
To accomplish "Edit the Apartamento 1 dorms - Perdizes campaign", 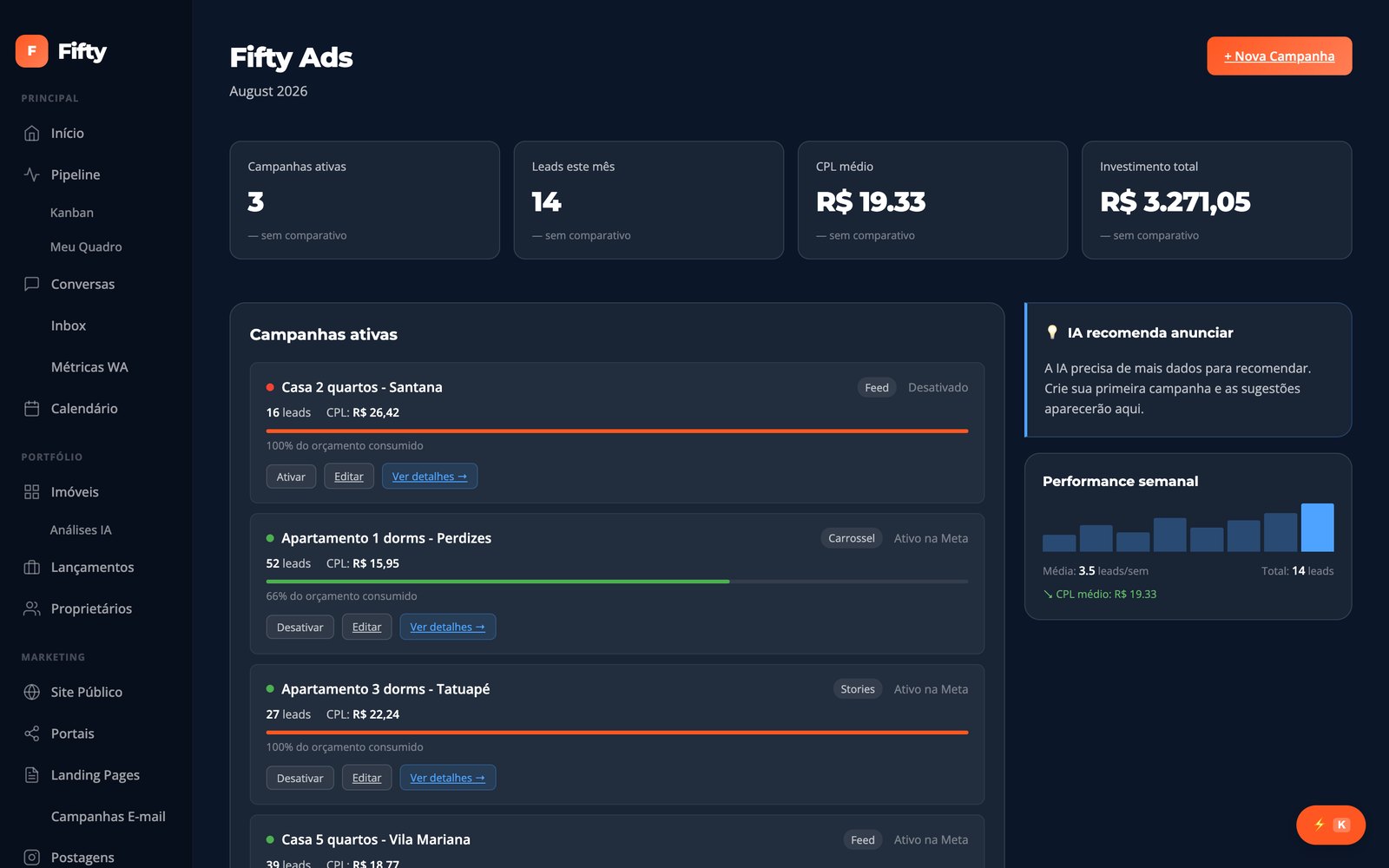I will 366,627.
